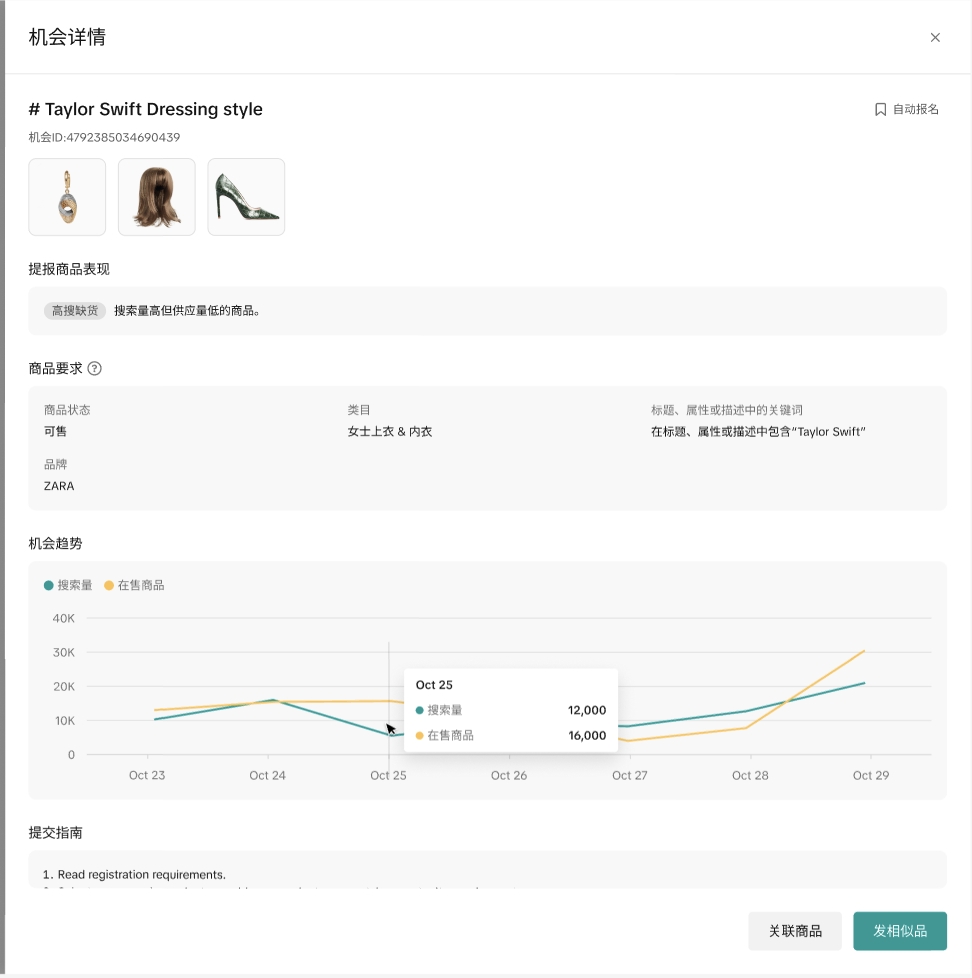Open the green high heel thumbnail
Viewport: 972px width, 978px height.
click(246, 197)
